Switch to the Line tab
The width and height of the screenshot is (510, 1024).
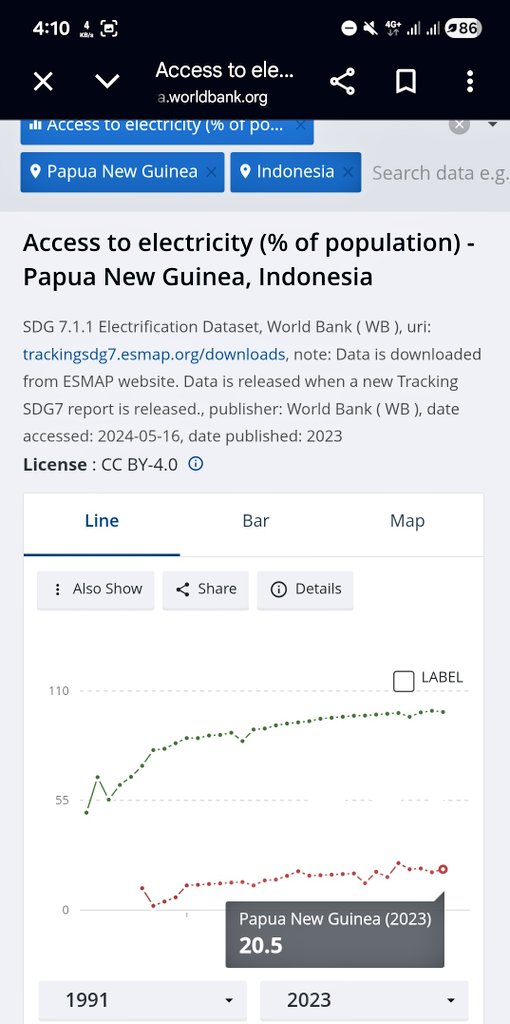pos(102,521)
